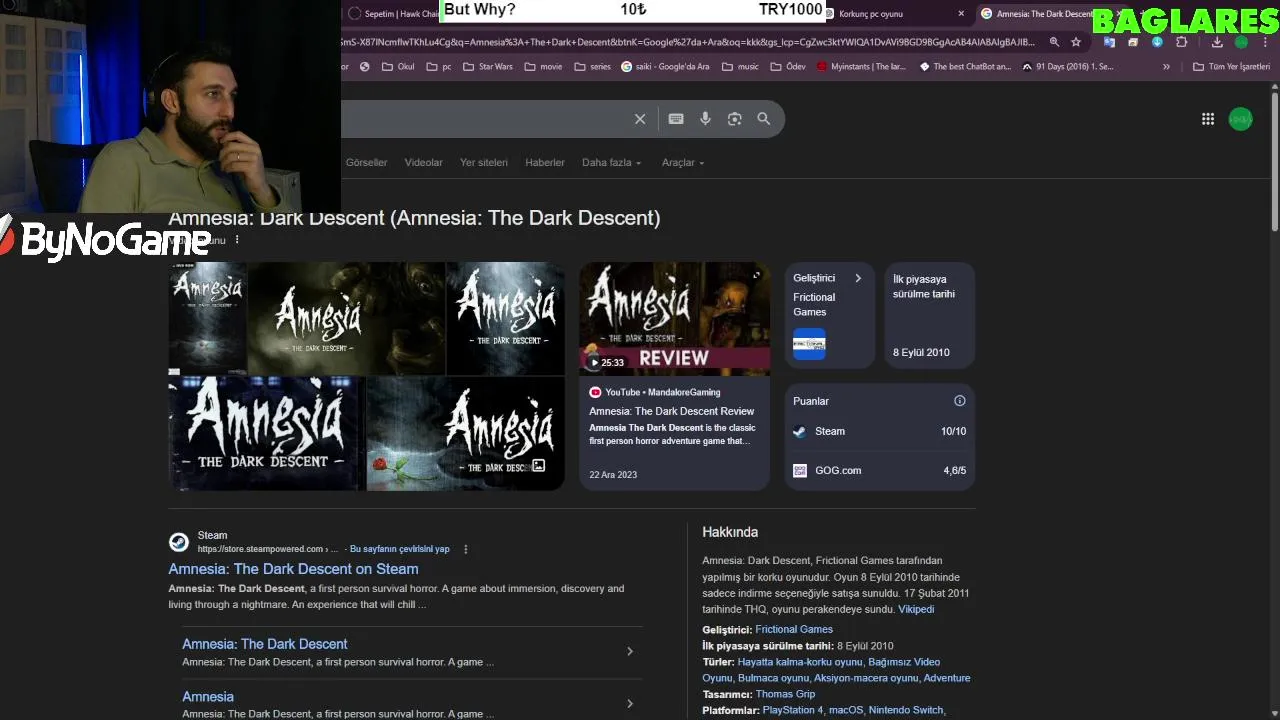
Task: Expand the Geliştirici card chevron
Action: point(857,278)
